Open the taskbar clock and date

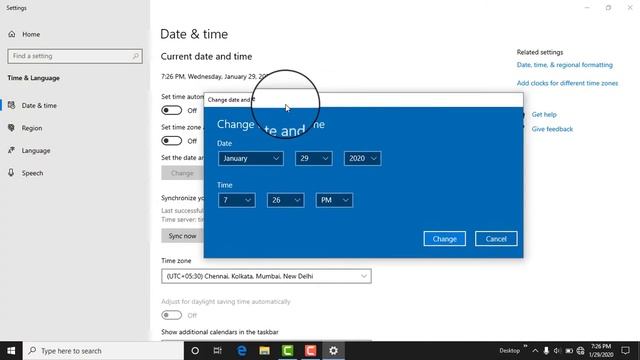pos(601,351)
